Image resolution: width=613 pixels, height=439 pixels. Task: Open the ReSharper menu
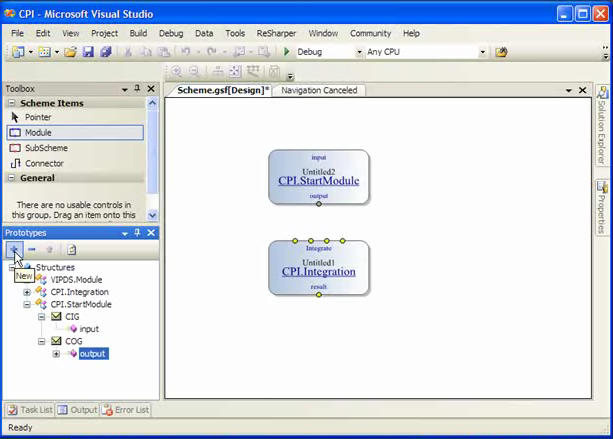tap(276, 33)
